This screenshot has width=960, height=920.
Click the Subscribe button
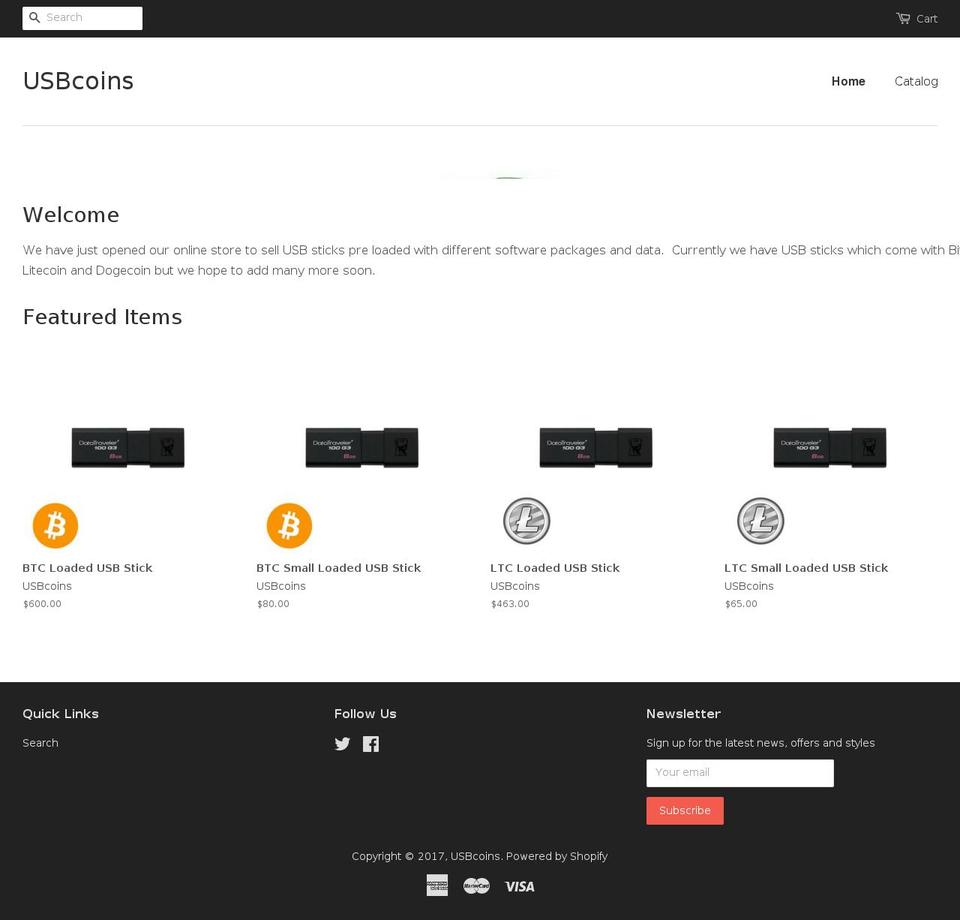pyautogui.click(x=684, y=810)
